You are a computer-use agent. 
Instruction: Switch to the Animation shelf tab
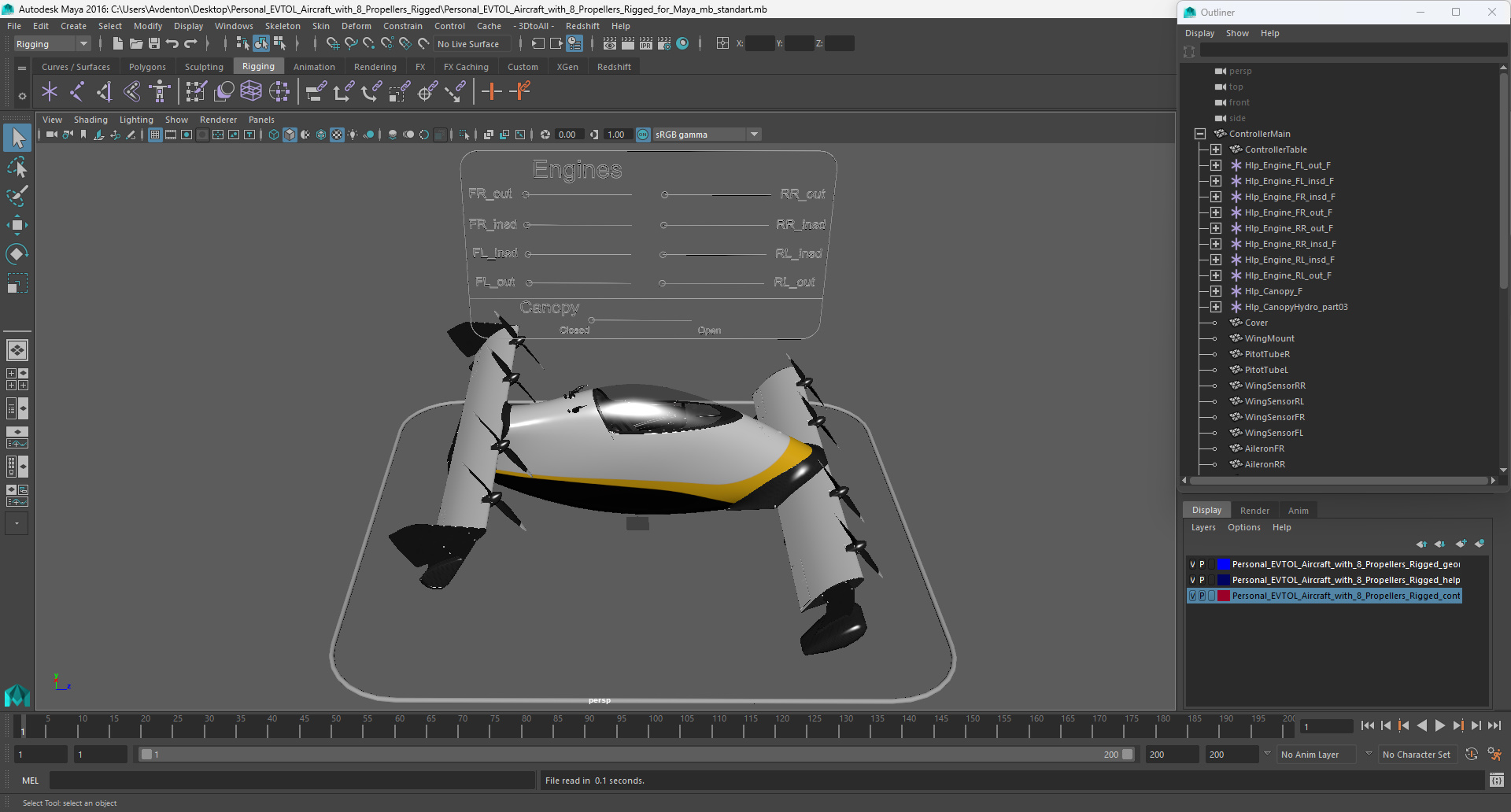[x=314, y=67]
